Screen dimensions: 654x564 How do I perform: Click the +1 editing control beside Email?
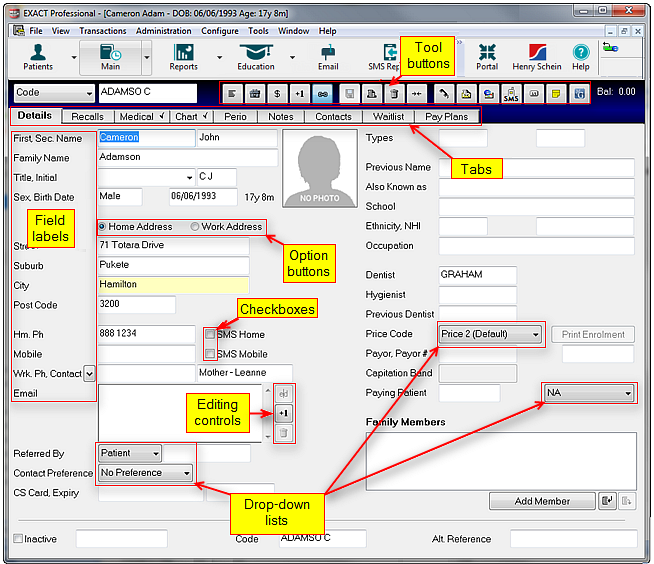(x=284, y=413)
